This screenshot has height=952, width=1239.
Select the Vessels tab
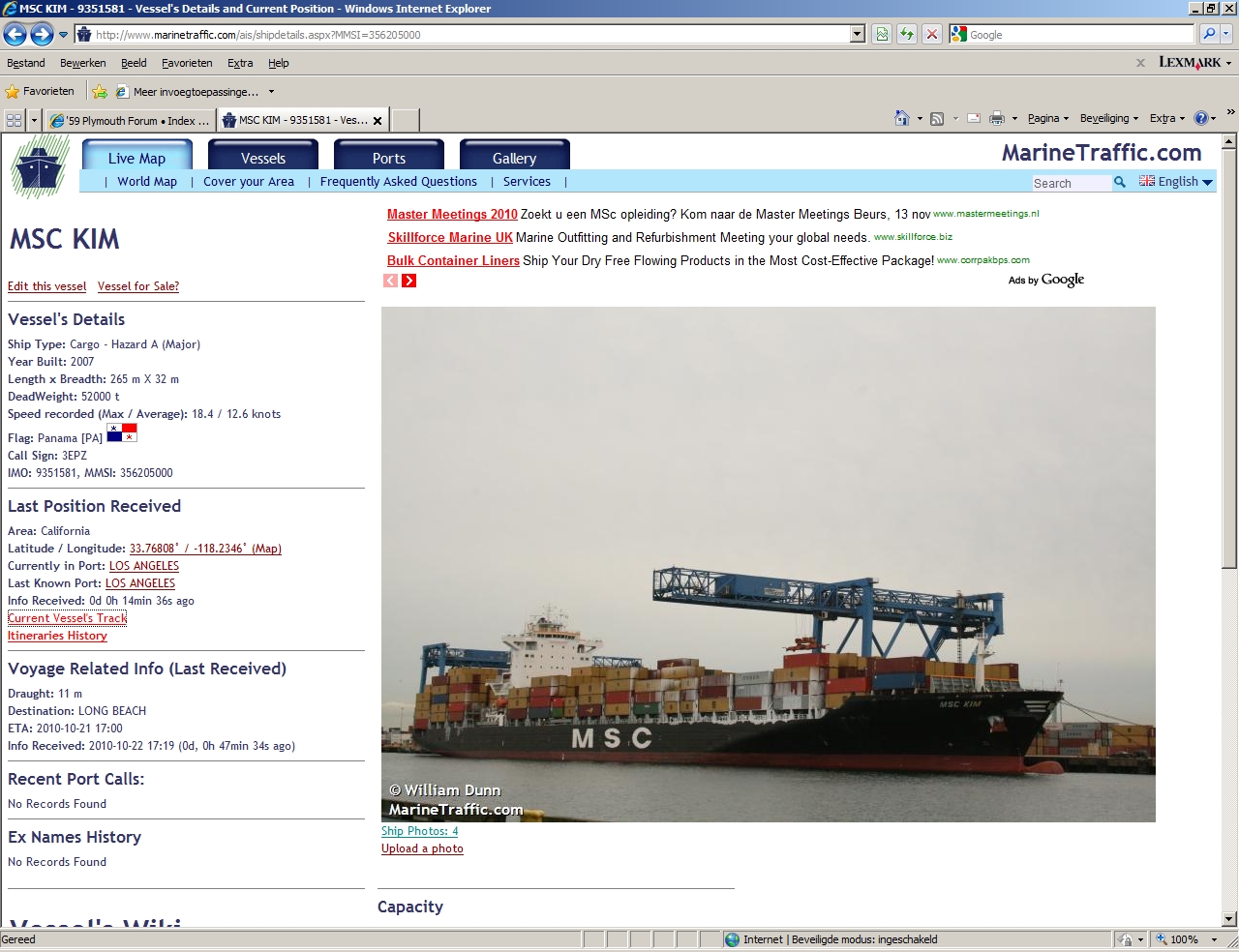tap(263, 157)
